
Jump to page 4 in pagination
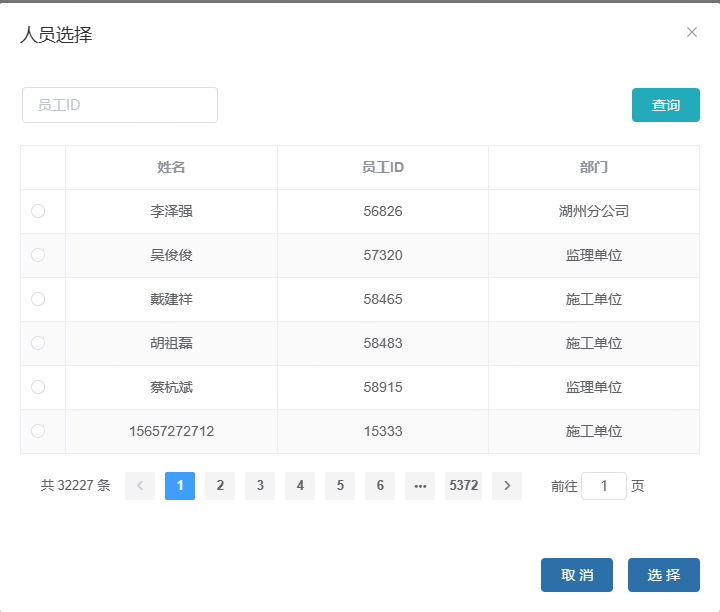click(300, 486)
